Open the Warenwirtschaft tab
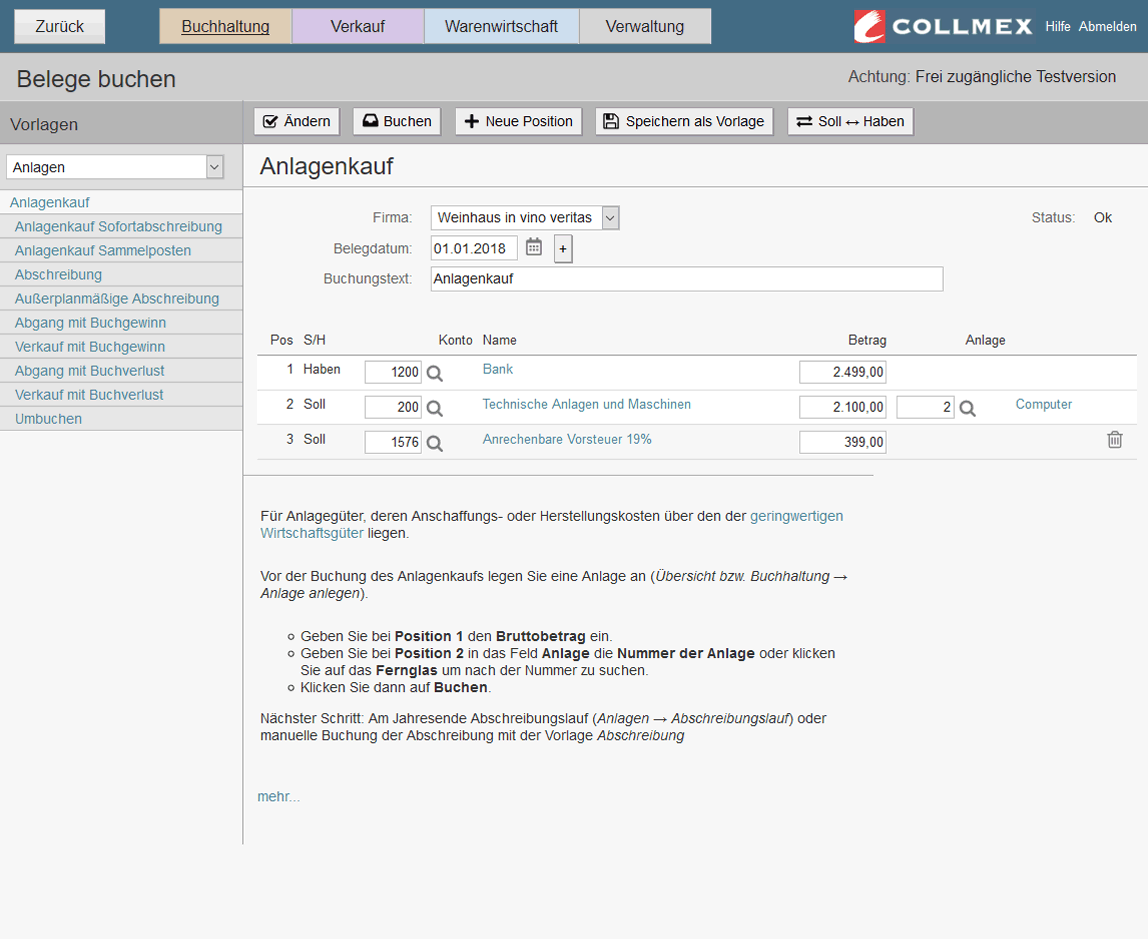This screenshot has height=939, width=1148. tap(502, 26)
